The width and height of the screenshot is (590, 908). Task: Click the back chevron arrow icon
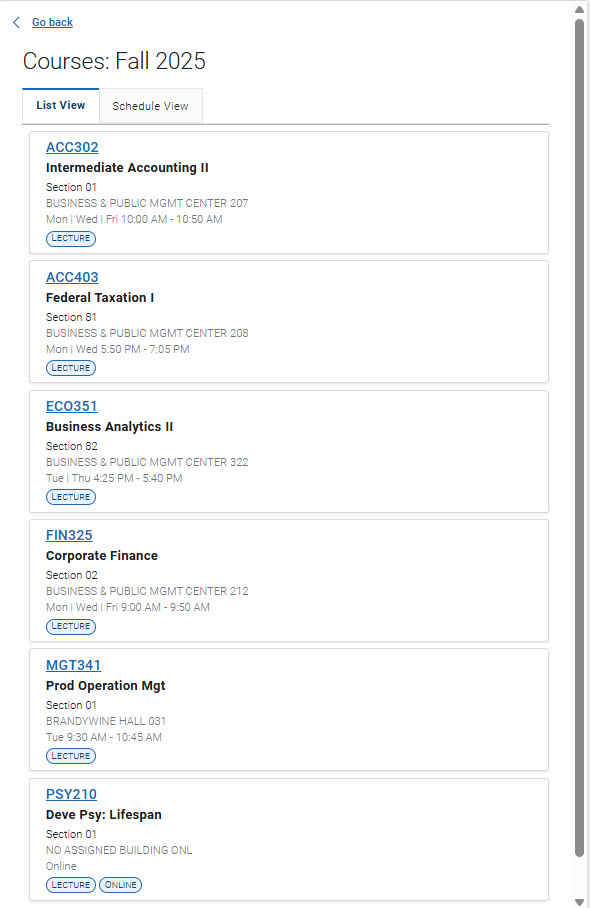coord(15,22)
